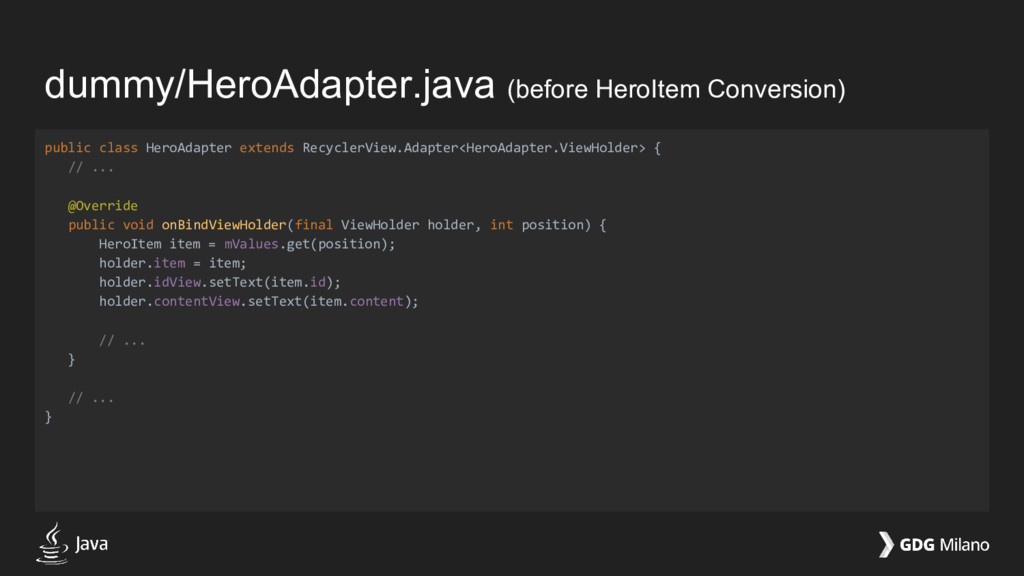
Task: Click the 'int' keyword before position
Action: click(x=502, y=225)
